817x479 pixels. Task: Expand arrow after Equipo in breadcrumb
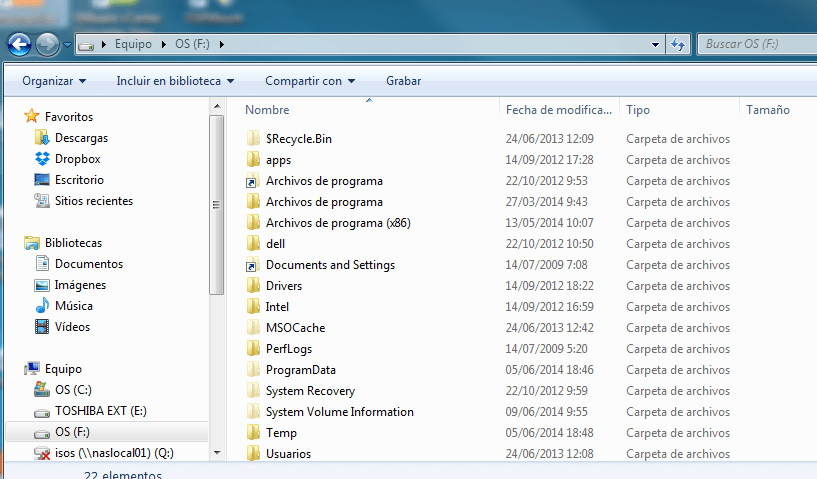point(164,45)
